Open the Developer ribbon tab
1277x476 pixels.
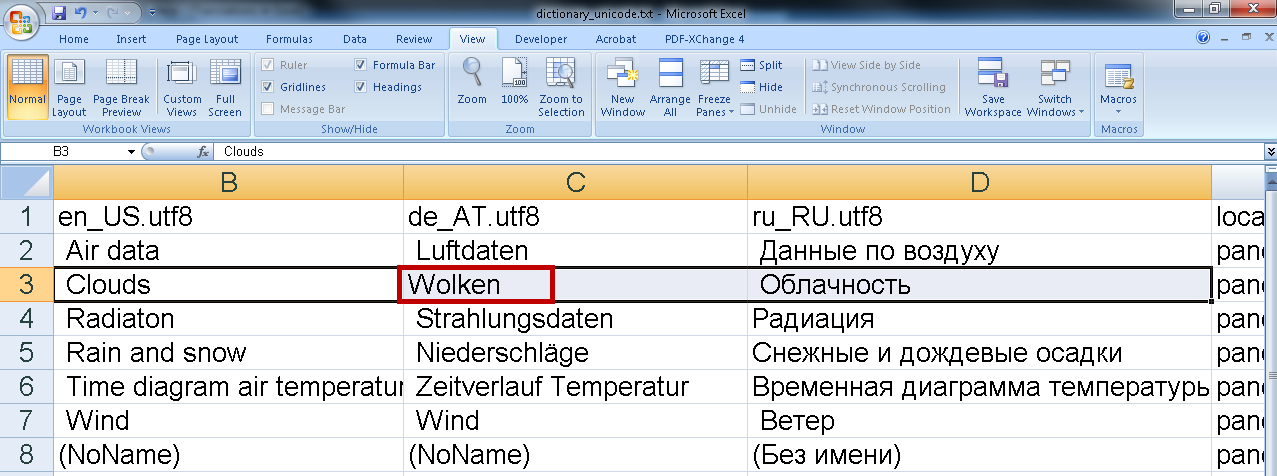(540, 39)
